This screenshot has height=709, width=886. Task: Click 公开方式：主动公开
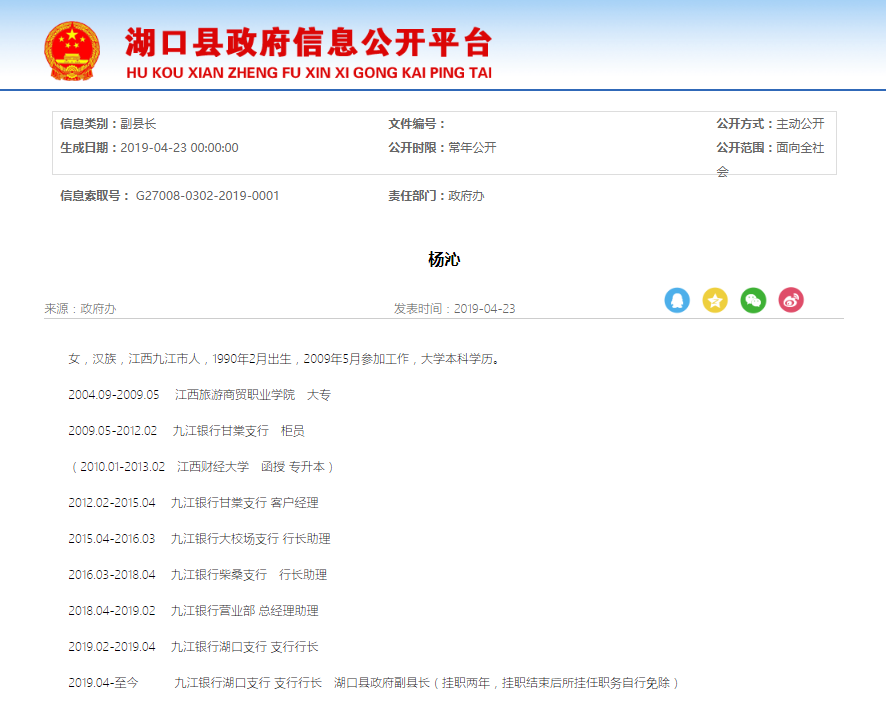click(x=770, y=124)
